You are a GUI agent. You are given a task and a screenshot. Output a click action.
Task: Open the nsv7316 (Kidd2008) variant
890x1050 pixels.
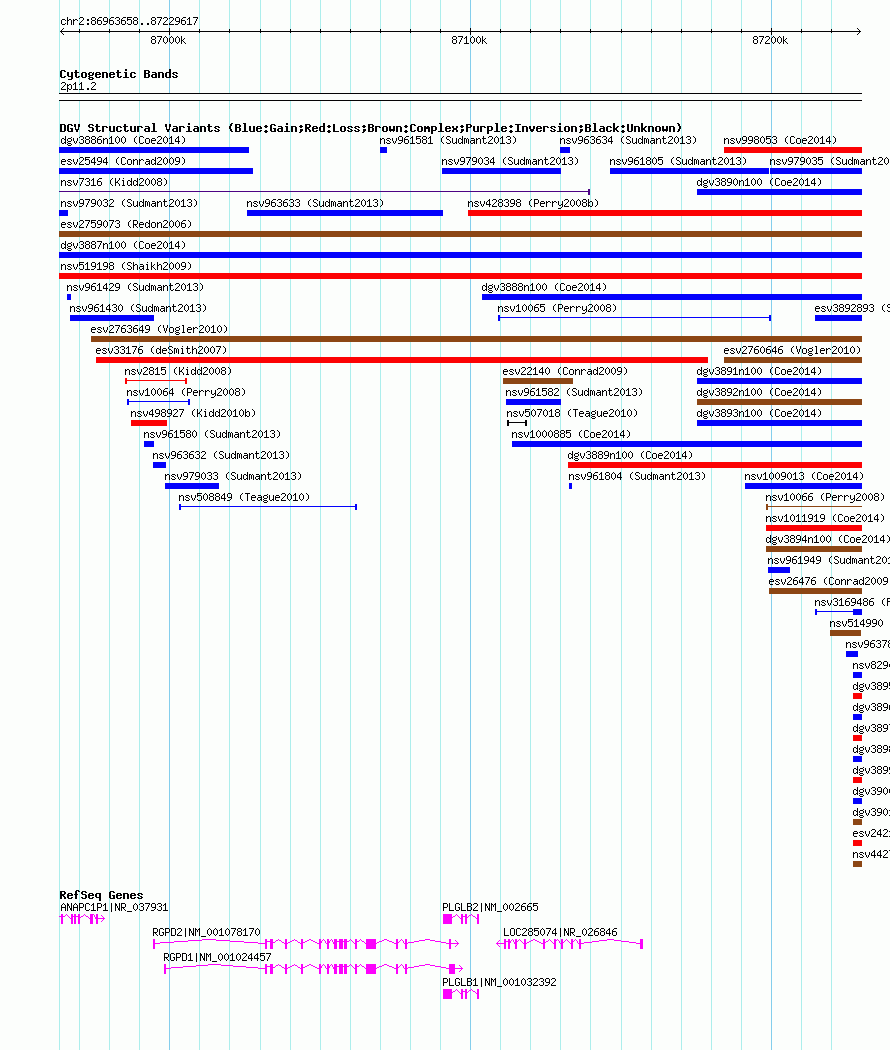pos(324,192)
